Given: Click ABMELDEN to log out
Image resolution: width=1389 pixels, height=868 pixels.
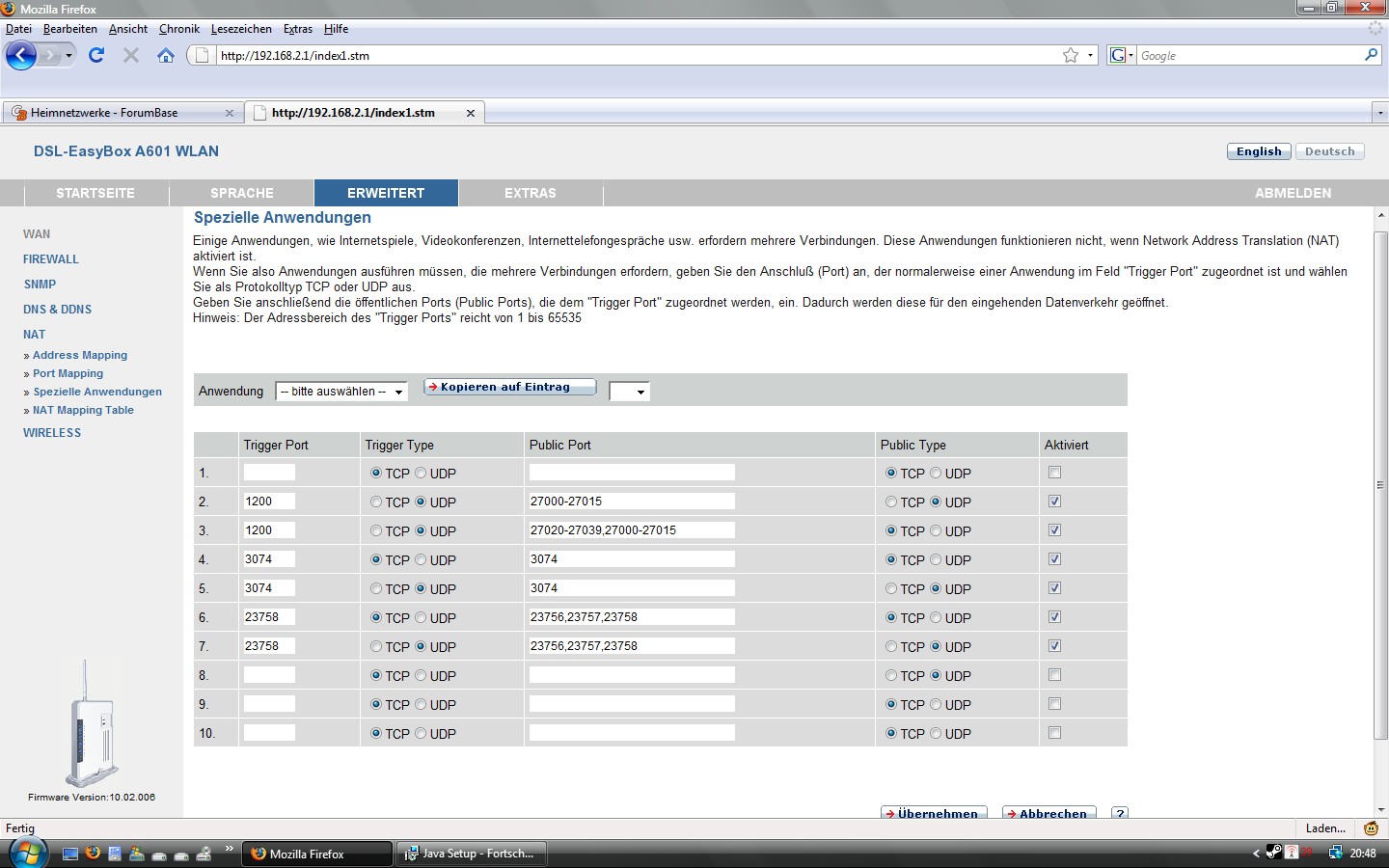Looking at the screenshot, I should pyautogui.click(x=1293, y=193).
